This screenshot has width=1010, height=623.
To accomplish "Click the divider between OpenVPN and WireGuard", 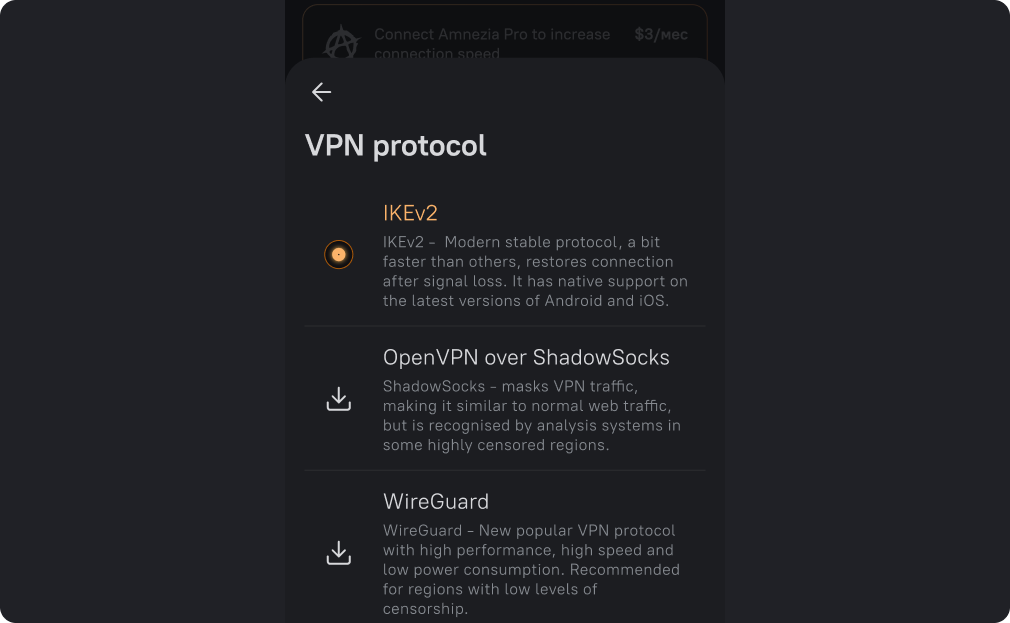I will click(505, 470).
